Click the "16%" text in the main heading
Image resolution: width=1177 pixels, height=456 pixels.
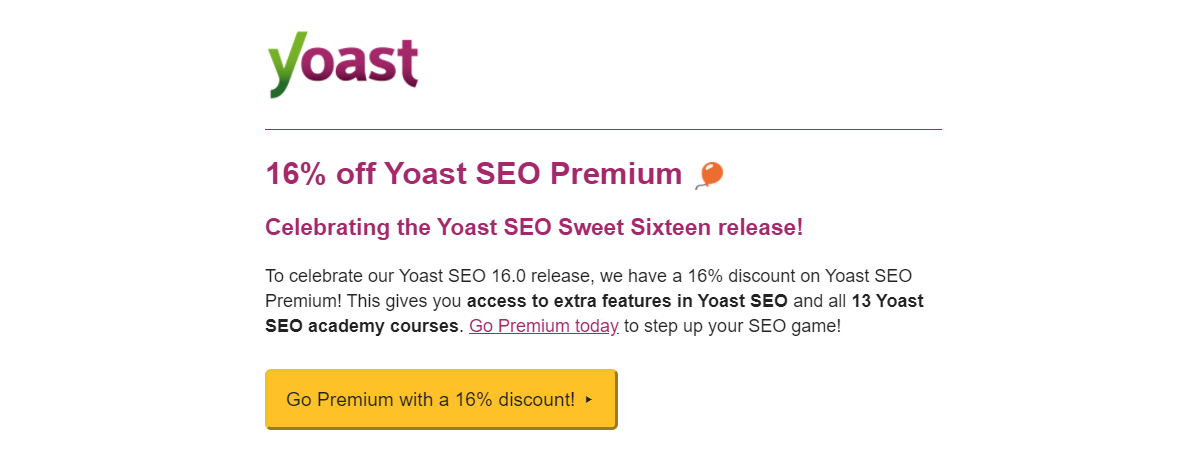pos(297,174)
